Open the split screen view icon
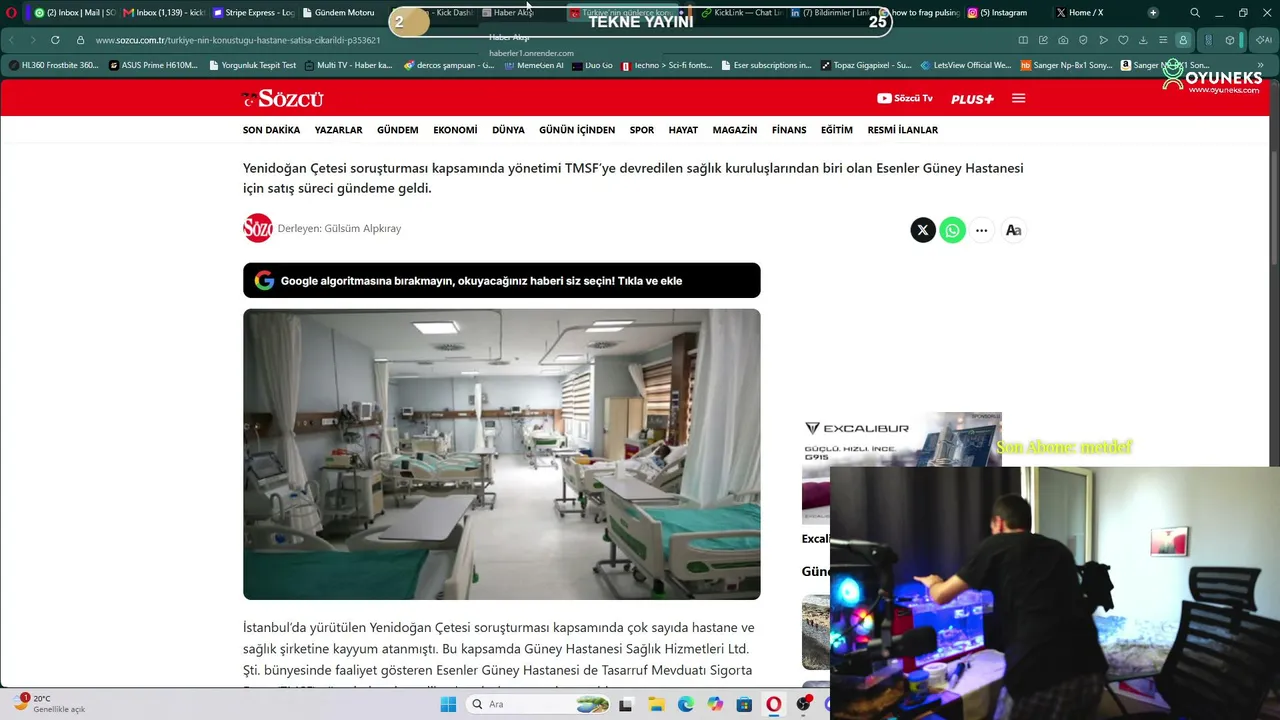 [x=1023, y=40]
